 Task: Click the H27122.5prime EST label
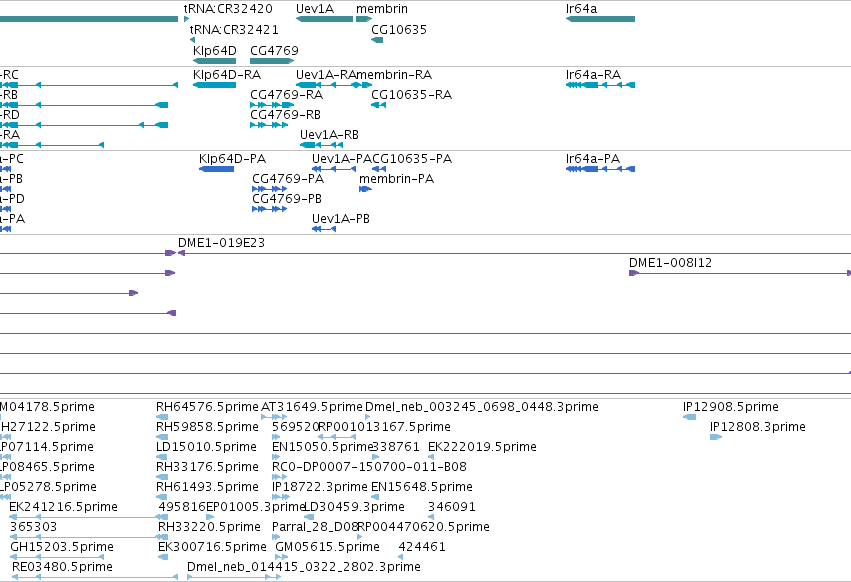pyautogui.click(x=48, y=427)
